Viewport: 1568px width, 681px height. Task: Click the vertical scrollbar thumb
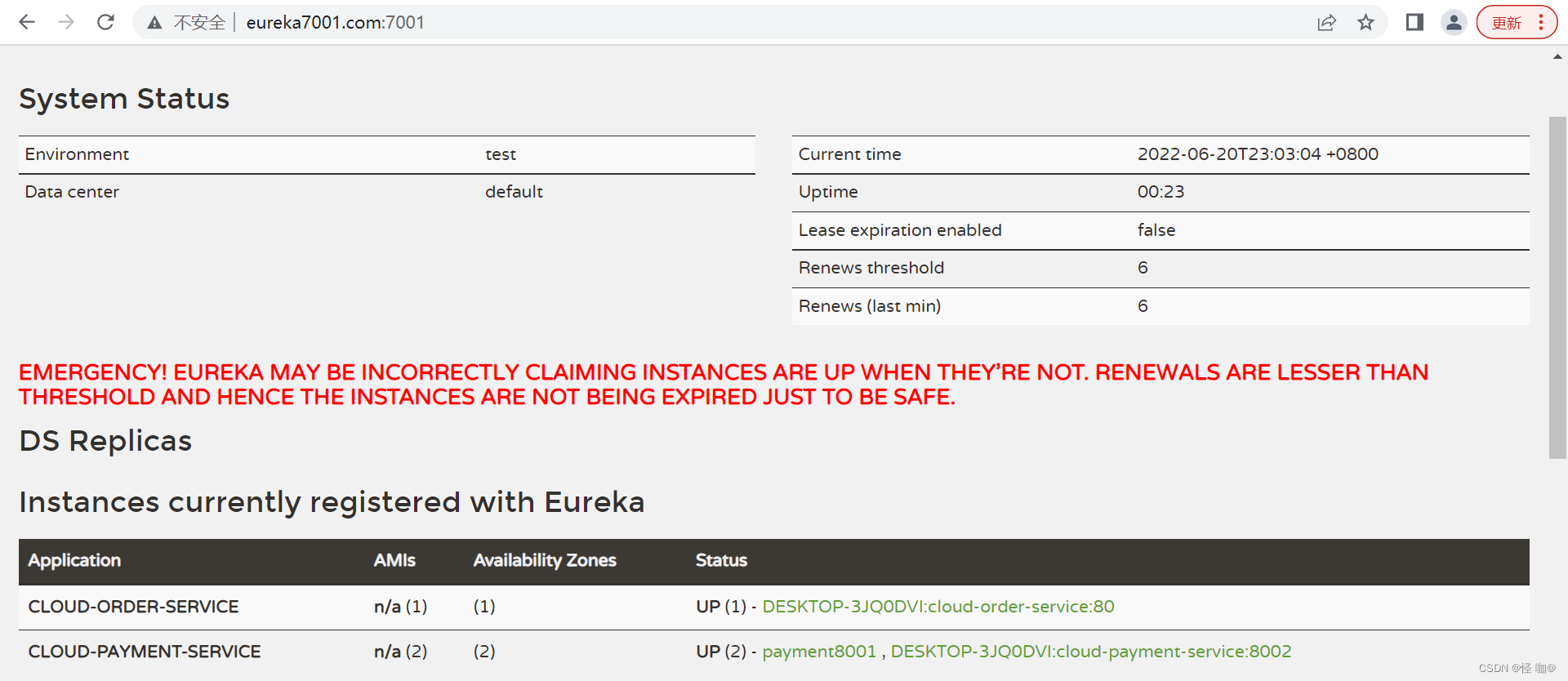coord(1557,286)
